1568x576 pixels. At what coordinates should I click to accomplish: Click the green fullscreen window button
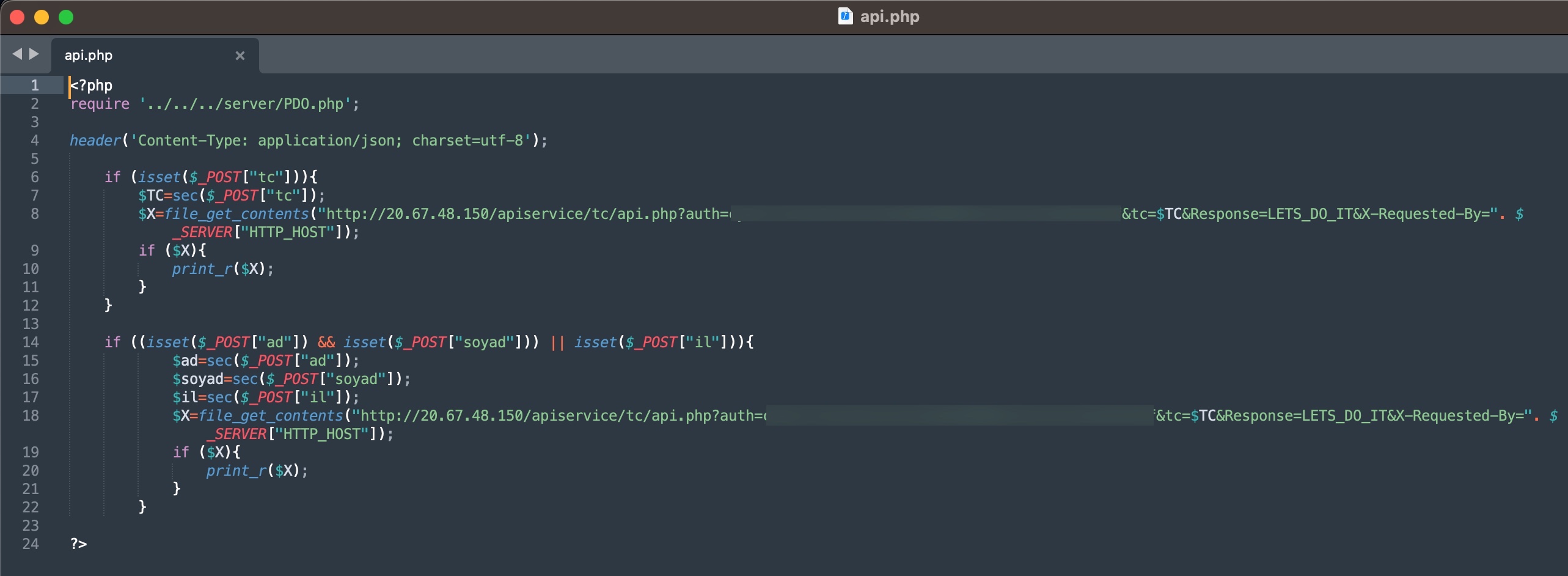[x=66, y=17]
